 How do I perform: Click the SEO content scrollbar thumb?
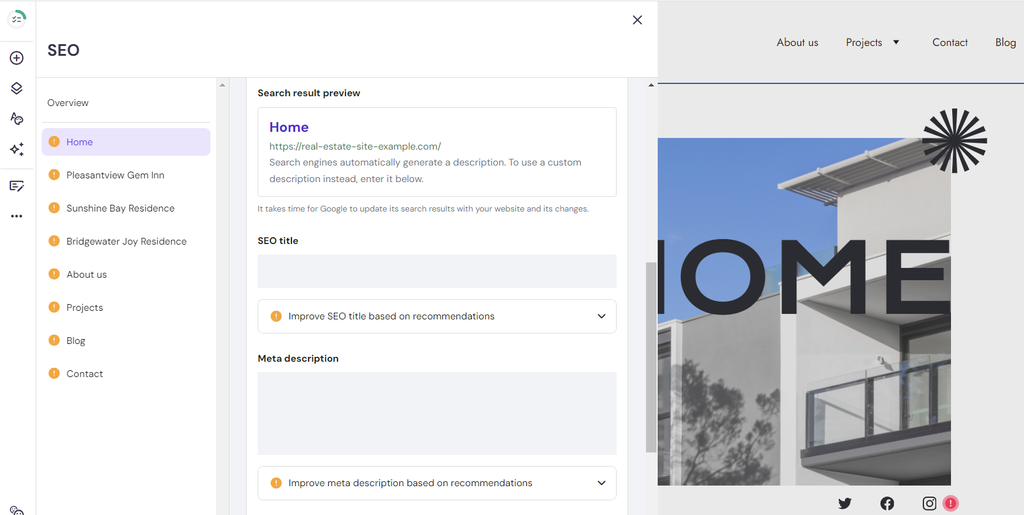point(650,357)
